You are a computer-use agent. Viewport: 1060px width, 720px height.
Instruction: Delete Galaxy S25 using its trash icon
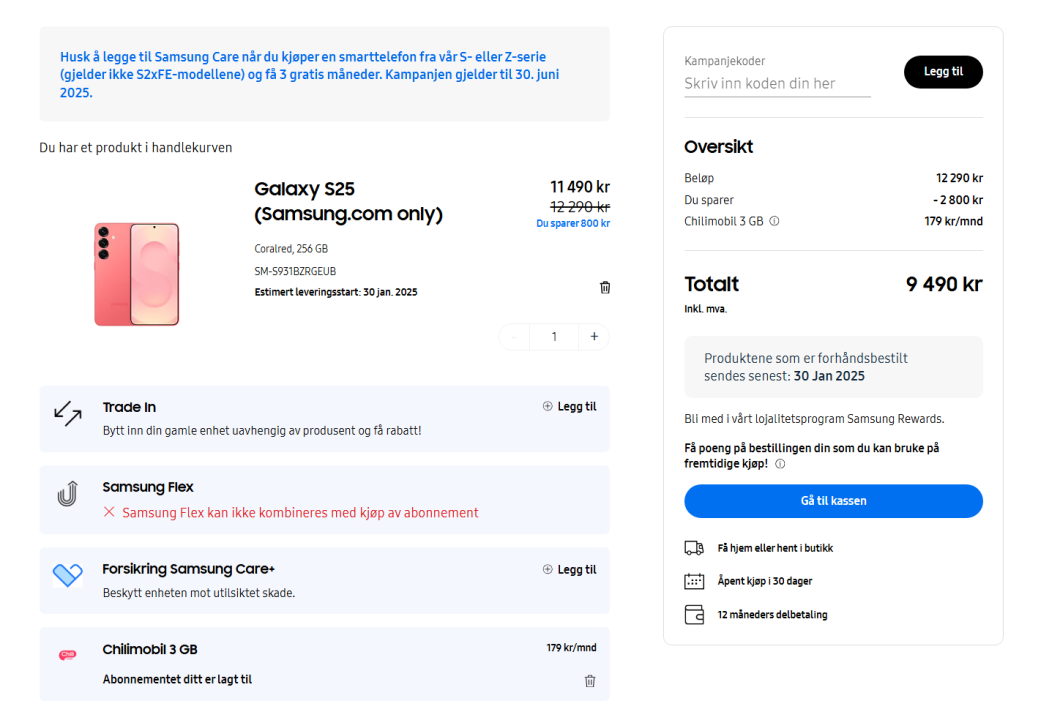tap(605, 288)
